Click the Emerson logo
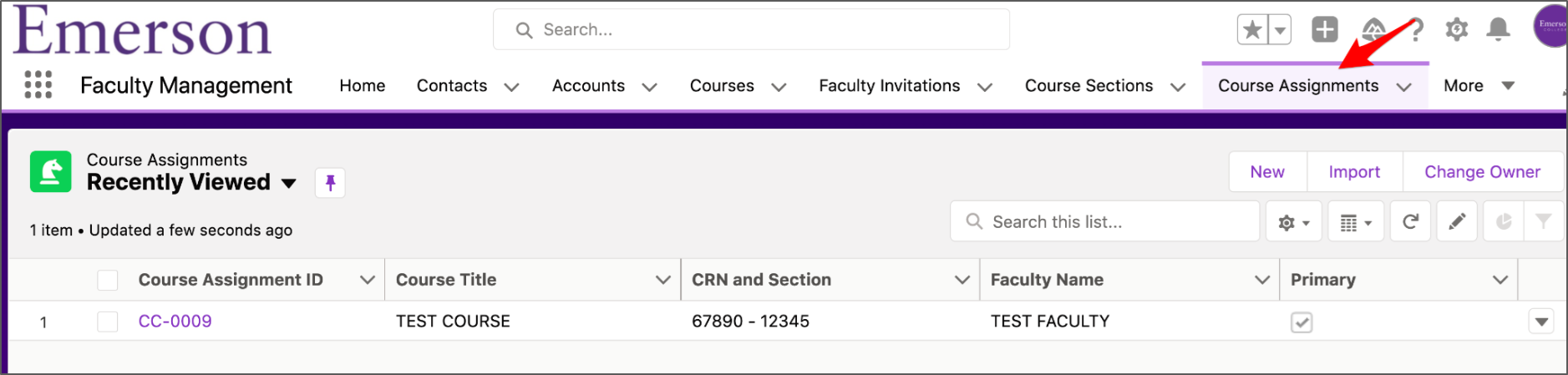 pos(142,31)
